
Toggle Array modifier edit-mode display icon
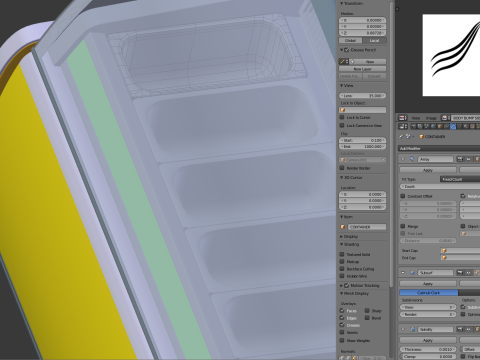pyautogui.click(x=477, y=159)
